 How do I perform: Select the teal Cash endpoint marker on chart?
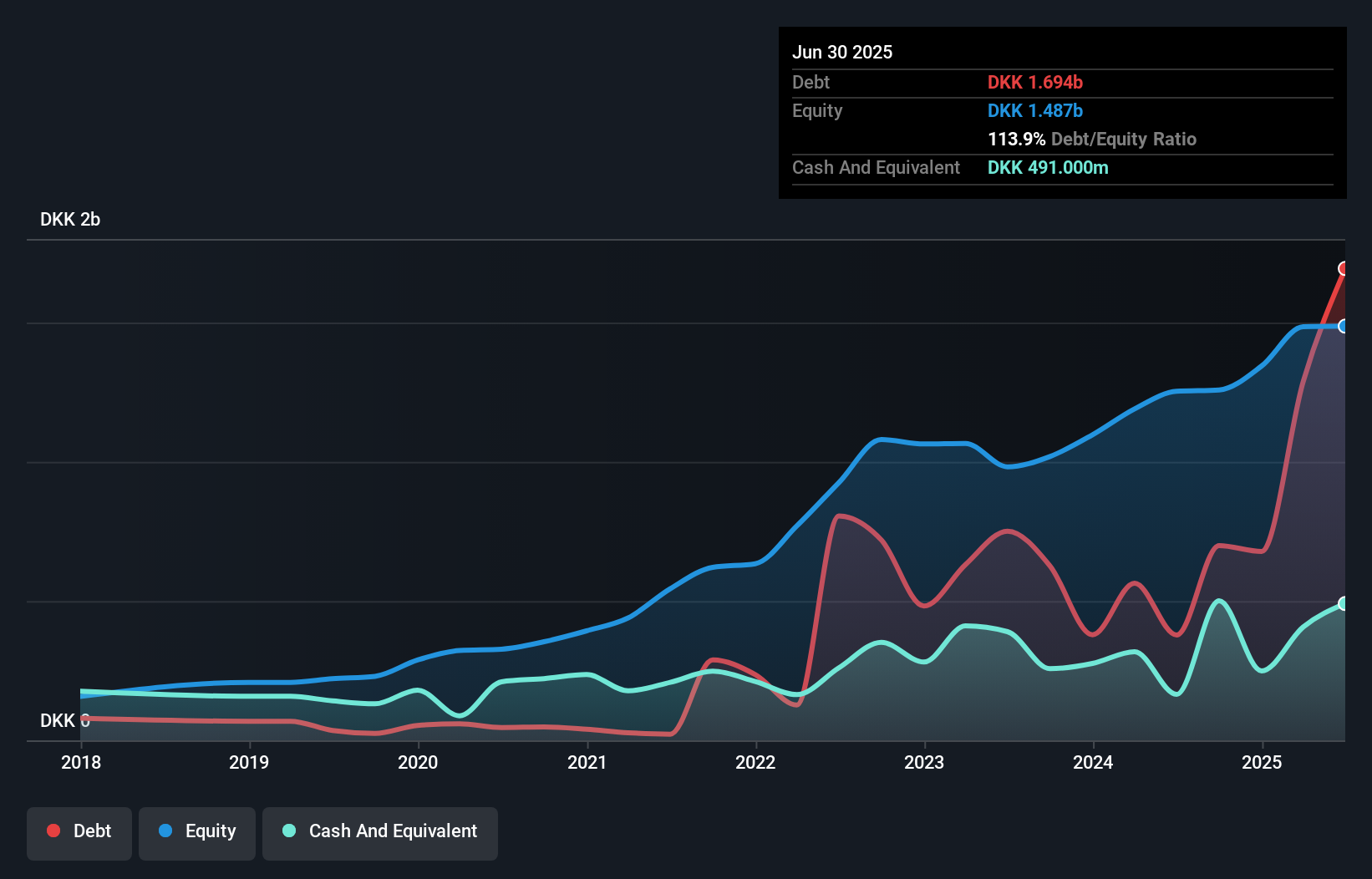1344,603
